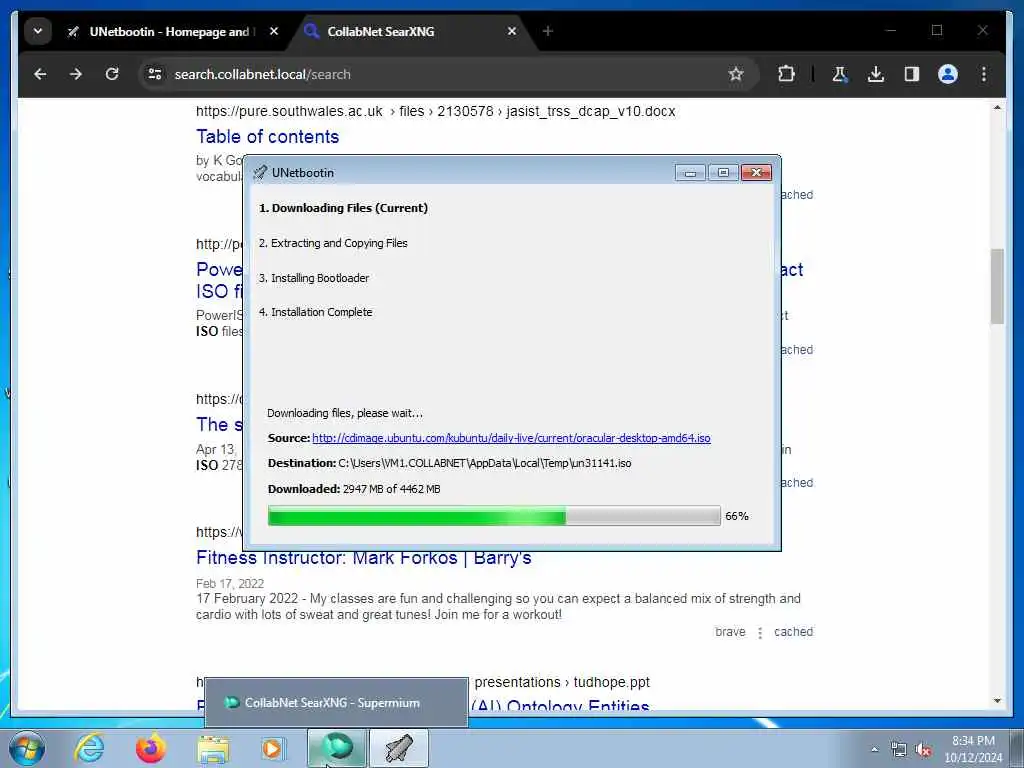Click the UNetbootin taskbar button
This screenshot has width=1024, height=768.
click(x=399, y=748)
